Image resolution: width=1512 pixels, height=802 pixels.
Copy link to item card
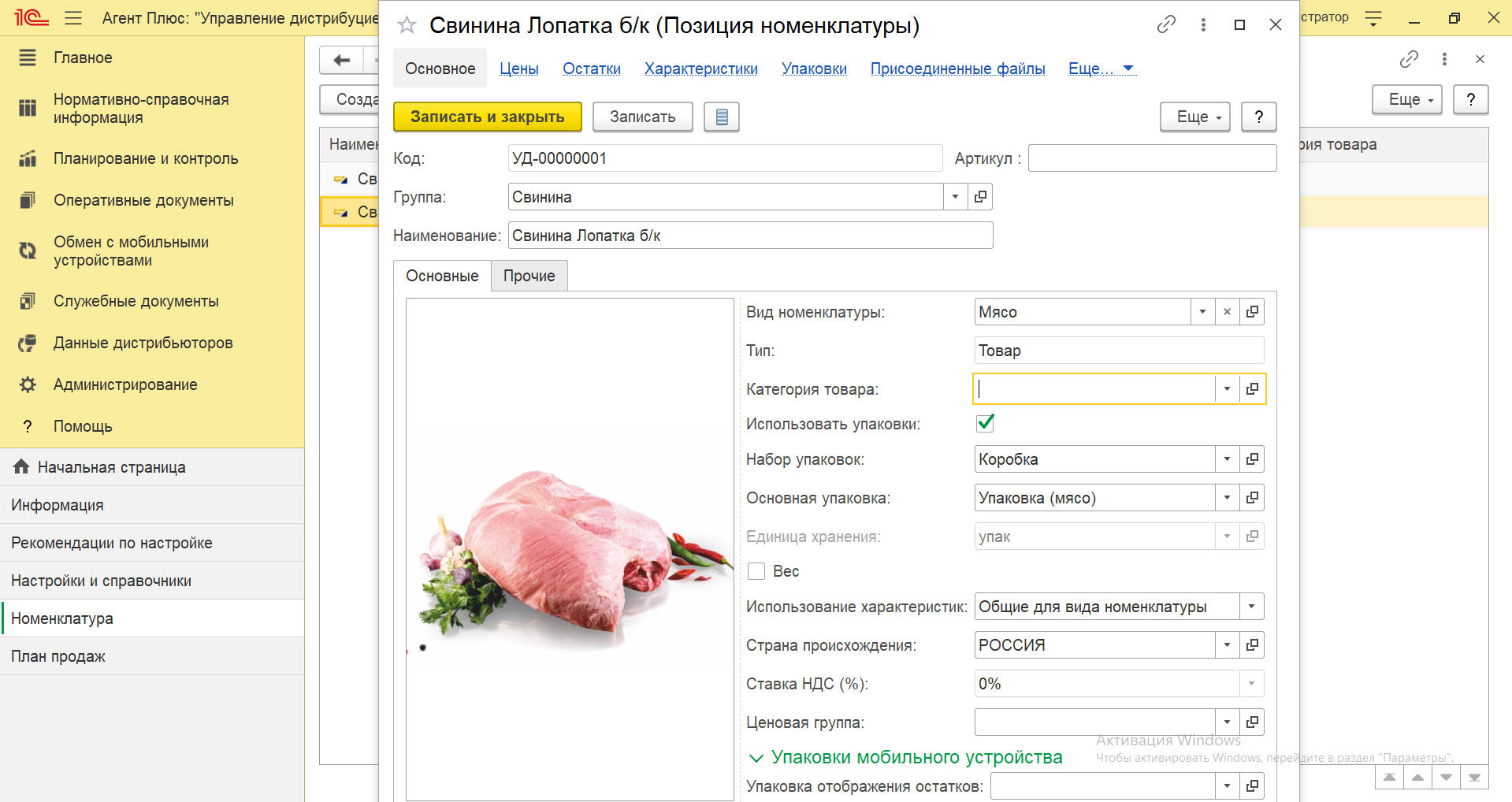(1166, 24)
